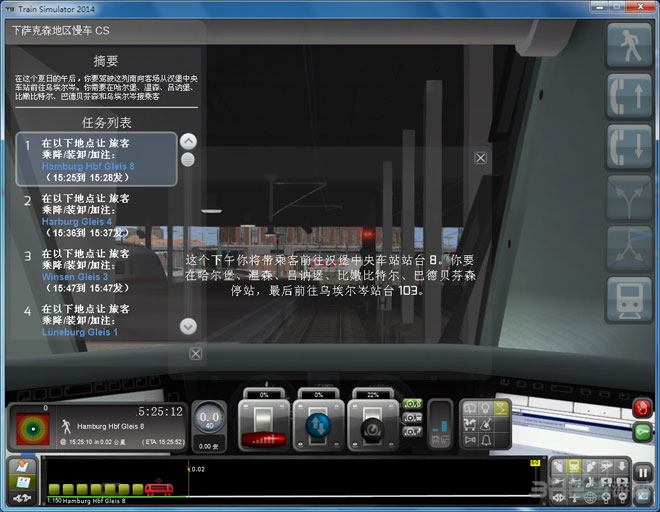Click the ETA 15:25:52 text

click(163, 442)
